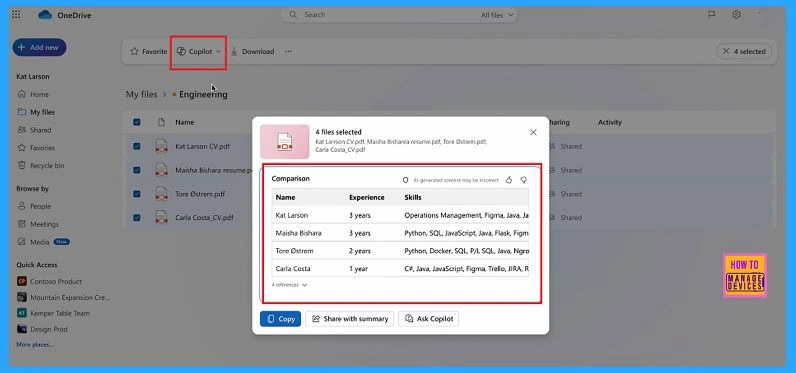Uncheck the Carla Costa_CV.pdf checkbox
The width and height of the screenshot is (796, 373).
pos(137,217)
